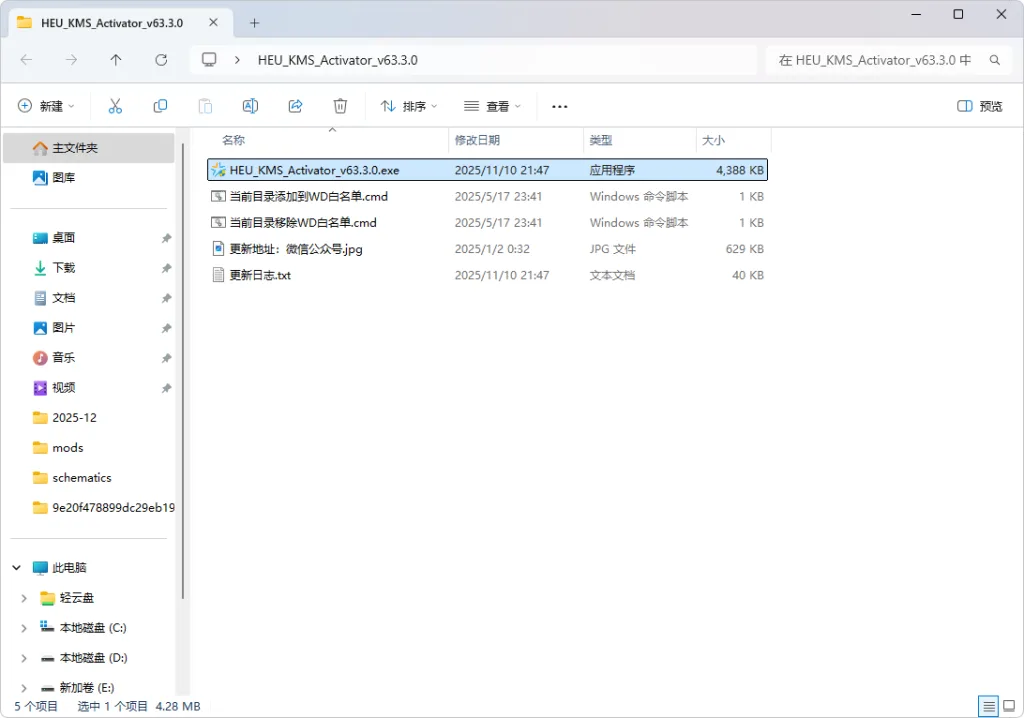This screenshot has height=718, width=1024.
Task: Click the Copy icon in toolbar
Action: click(x=160, y=106)
